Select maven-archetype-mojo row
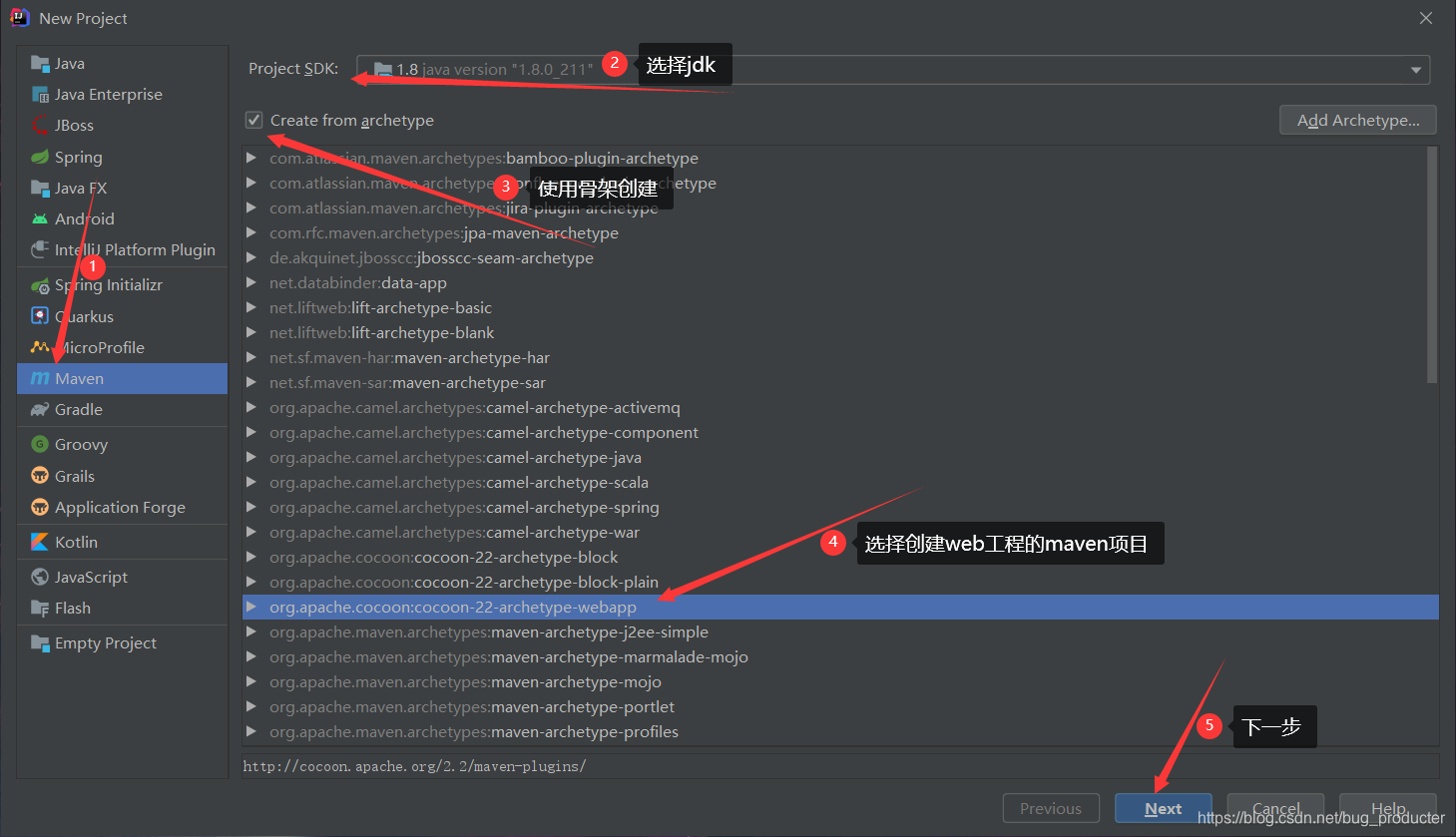This screenshot has height=837, width=1456. pyautogui.click(x=840, y=681)
